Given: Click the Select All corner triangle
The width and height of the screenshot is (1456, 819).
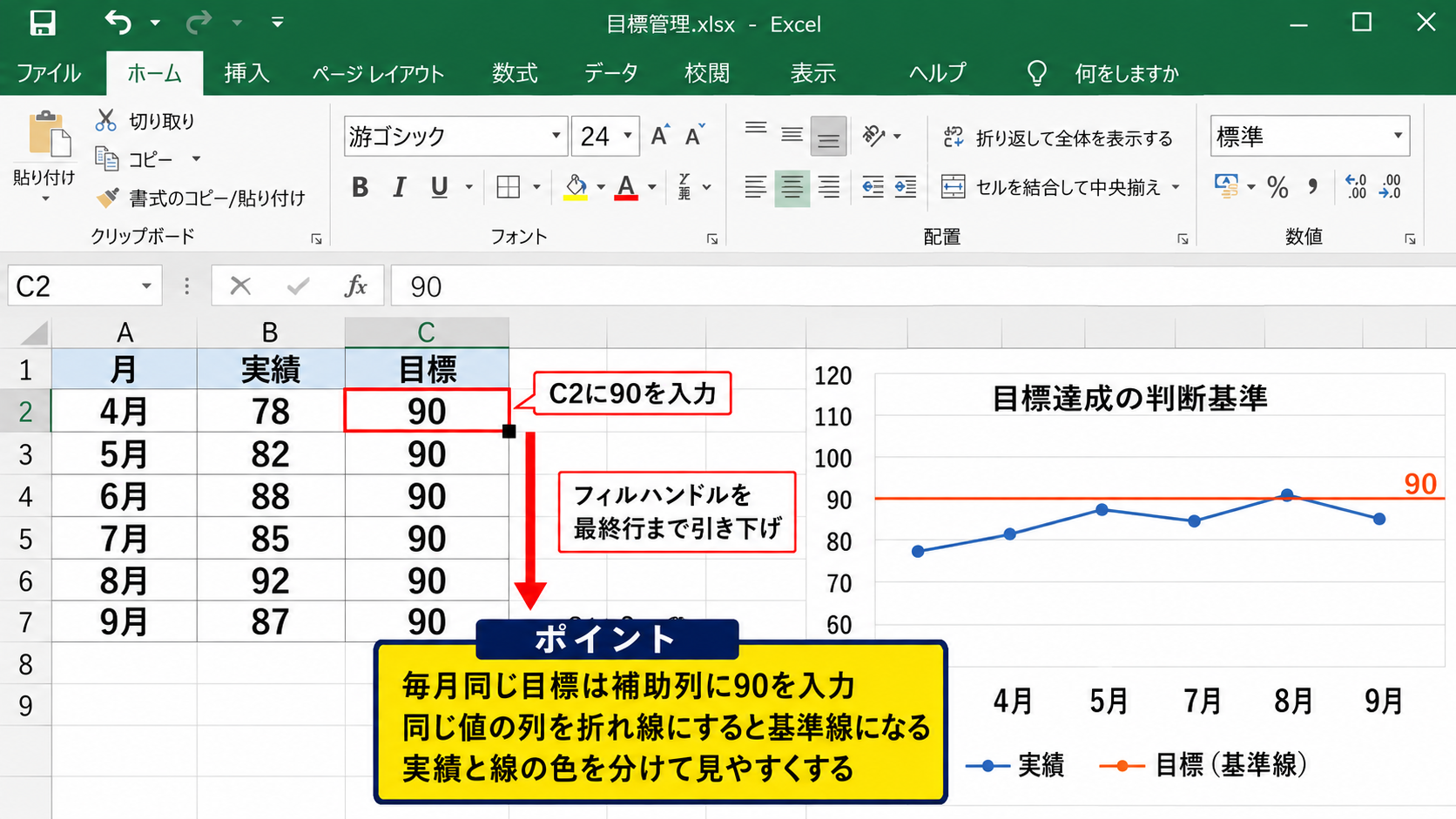Looking at the screenshot, I should tap(33, 332).
